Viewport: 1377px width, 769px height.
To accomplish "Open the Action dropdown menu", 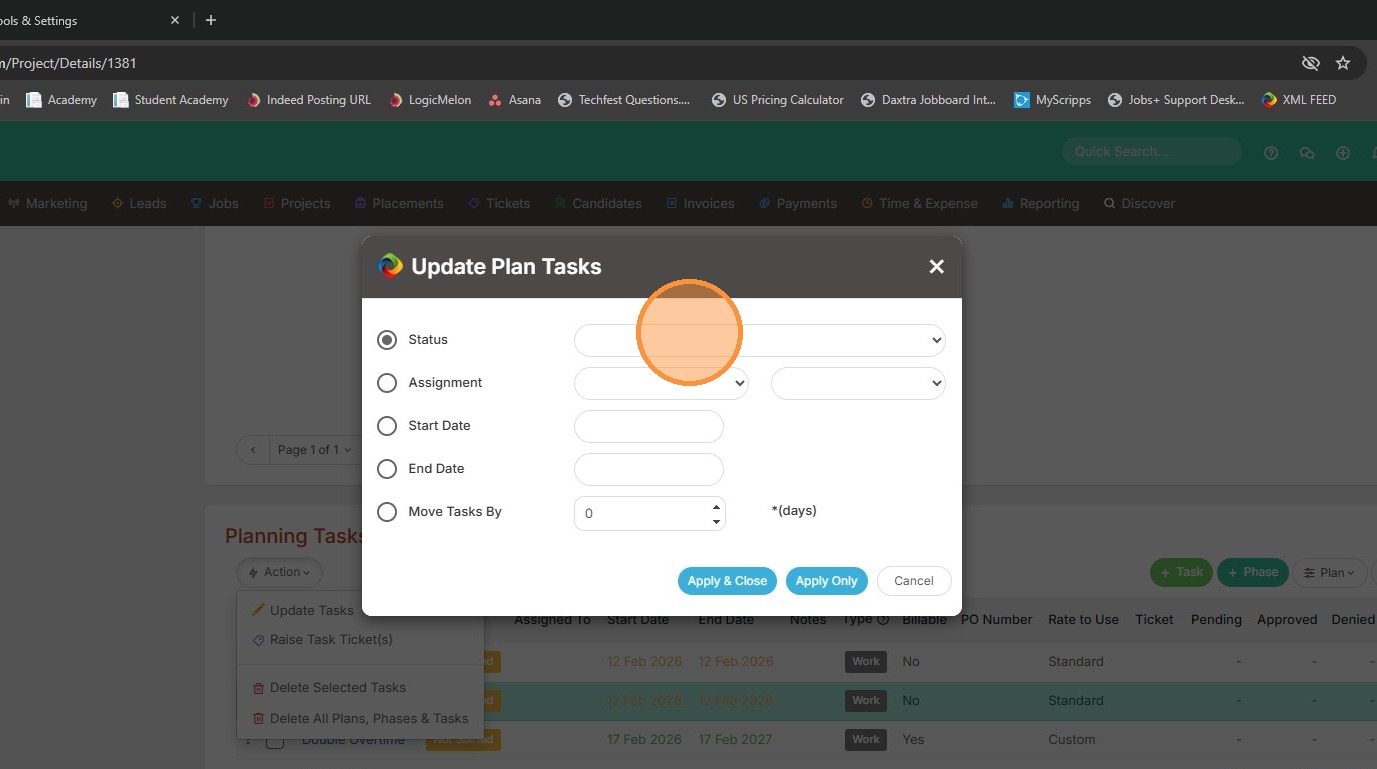I will (x=279, y=572).
